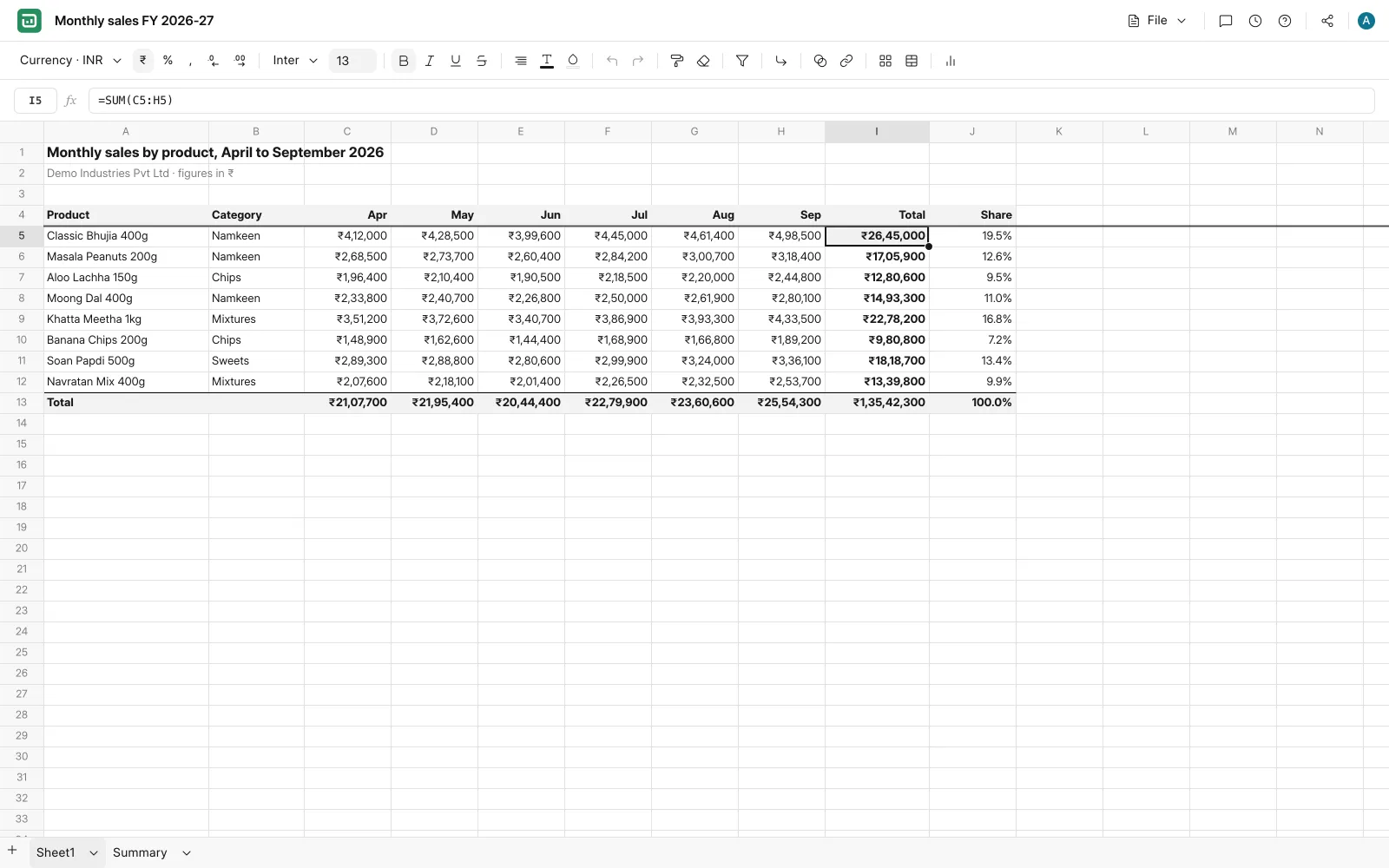The height and width of the screenshot is (868, 1389).
Task: Toggle the filter funnel
Action: [742, 61]
